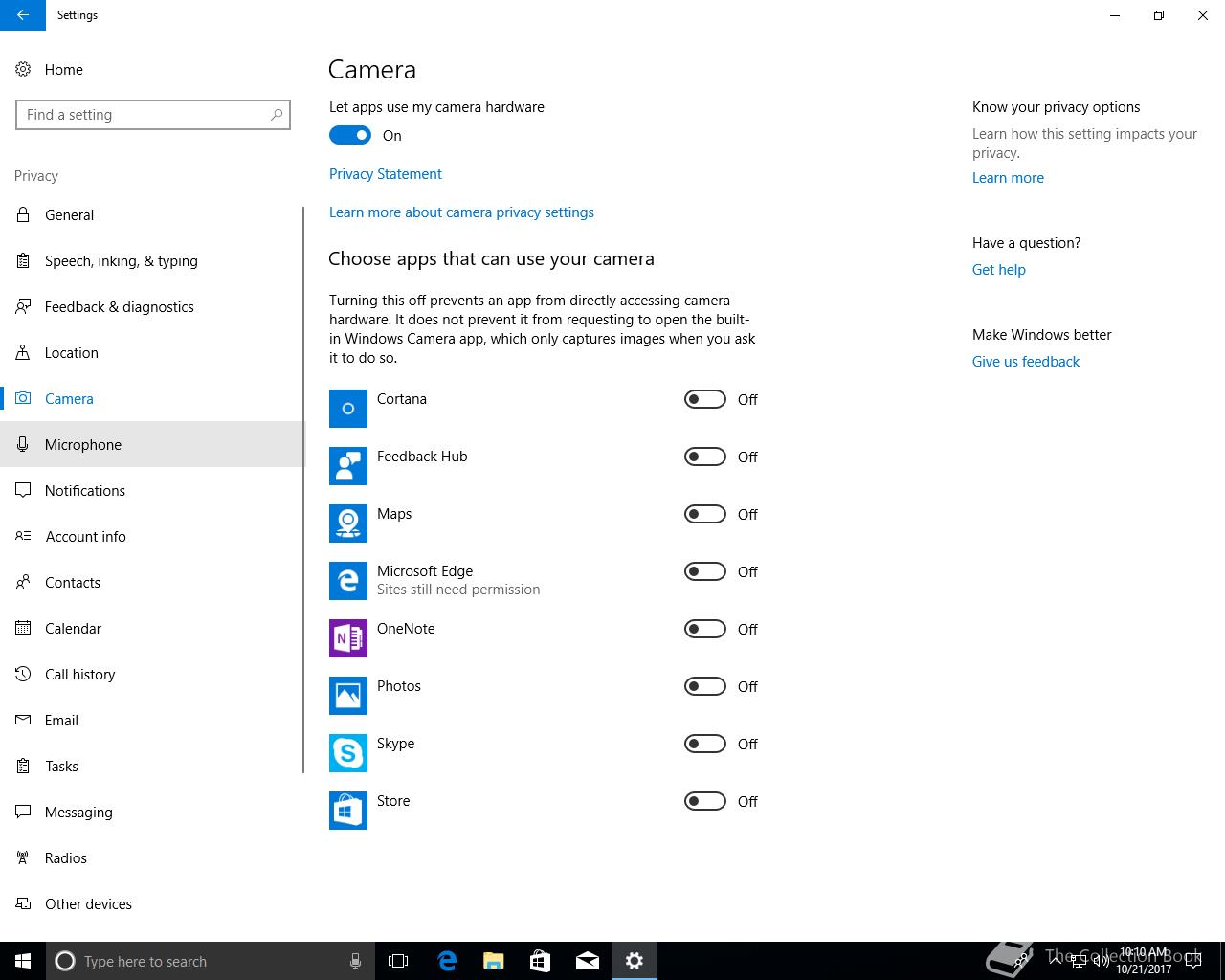Click the Skype app icon
Viewport: 1225px width, 980px height.
(348, 753)
